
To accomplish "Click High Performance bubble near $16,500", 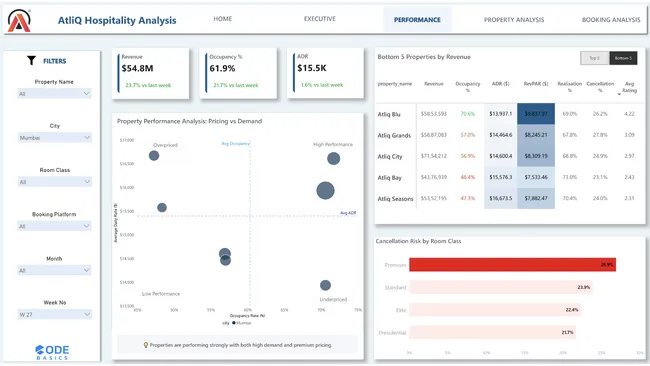I will pos(334,158).
